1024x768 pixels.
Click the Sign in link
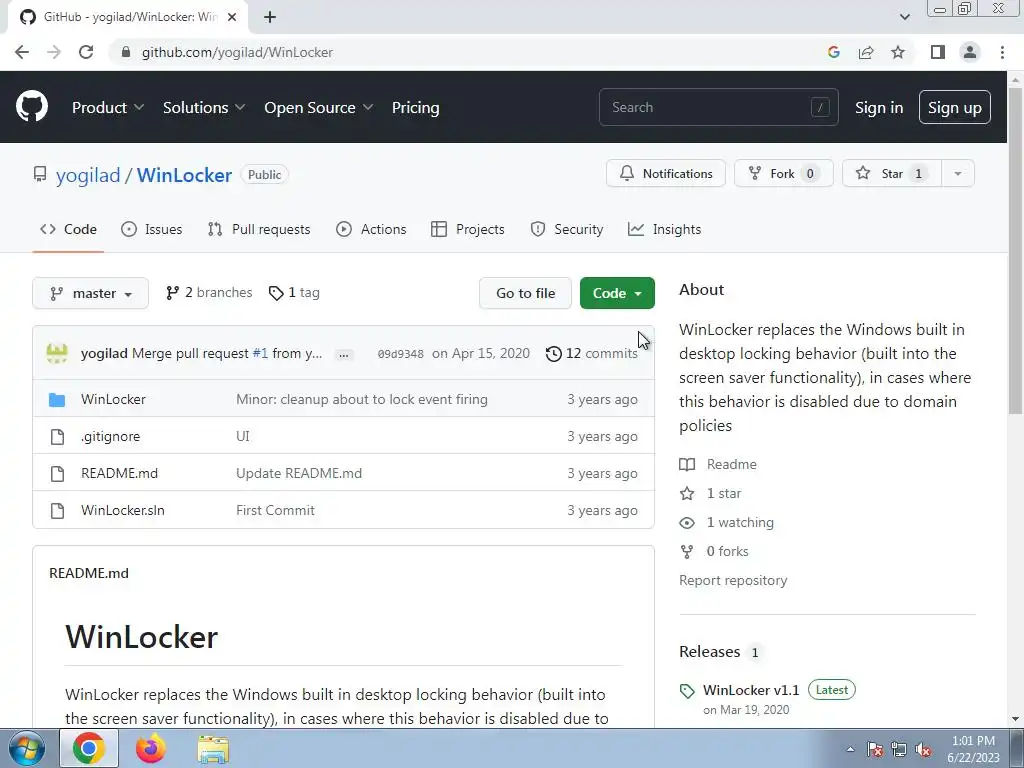point(879,108)
